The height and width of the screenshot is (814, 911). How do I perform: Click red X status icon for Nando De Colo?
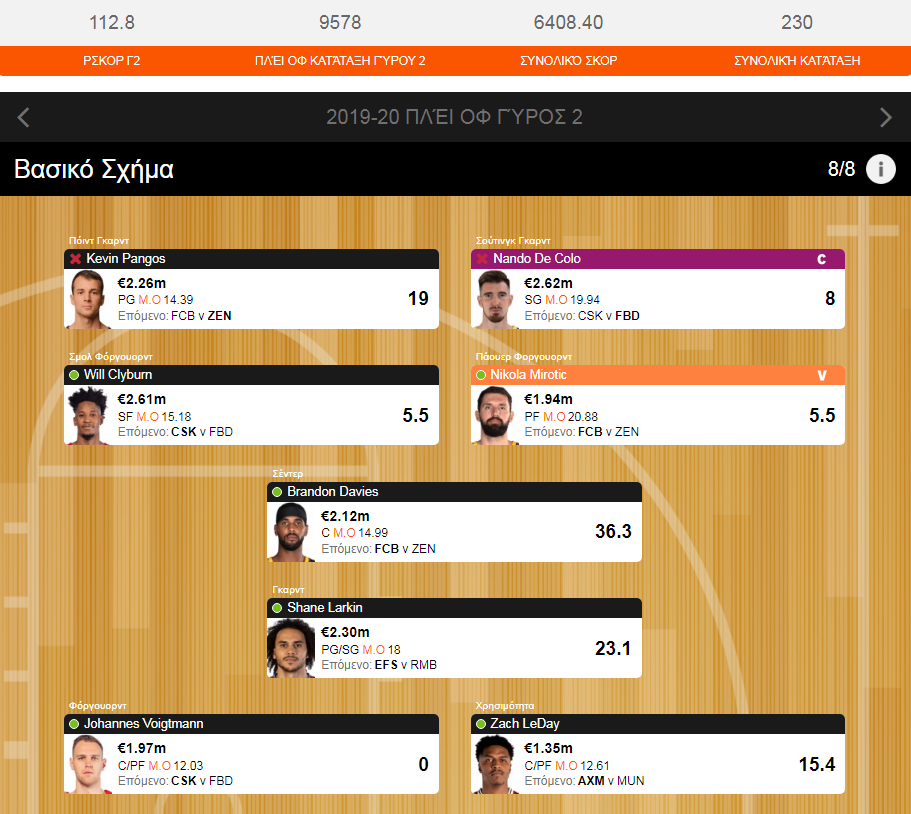click(x=482, y=259)
